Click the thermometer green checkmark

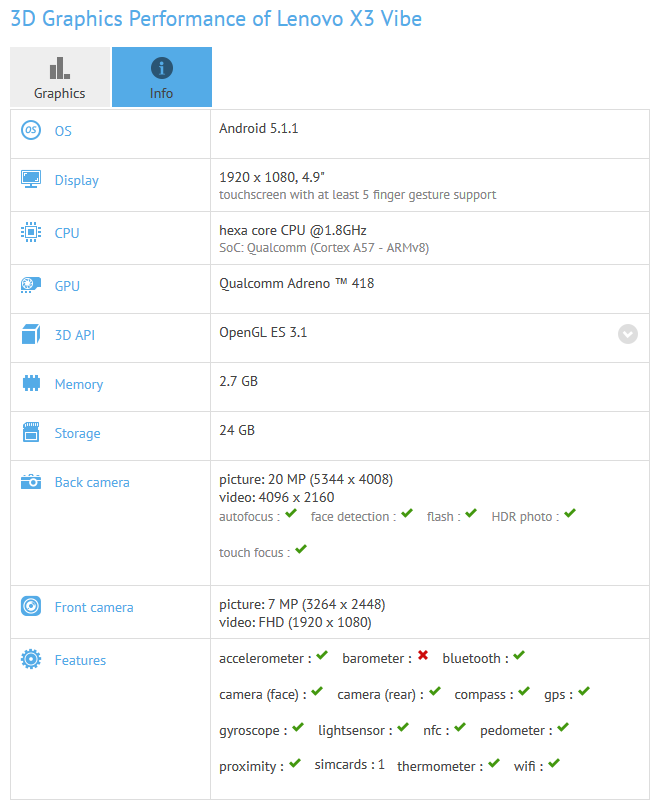coord(494,763)
